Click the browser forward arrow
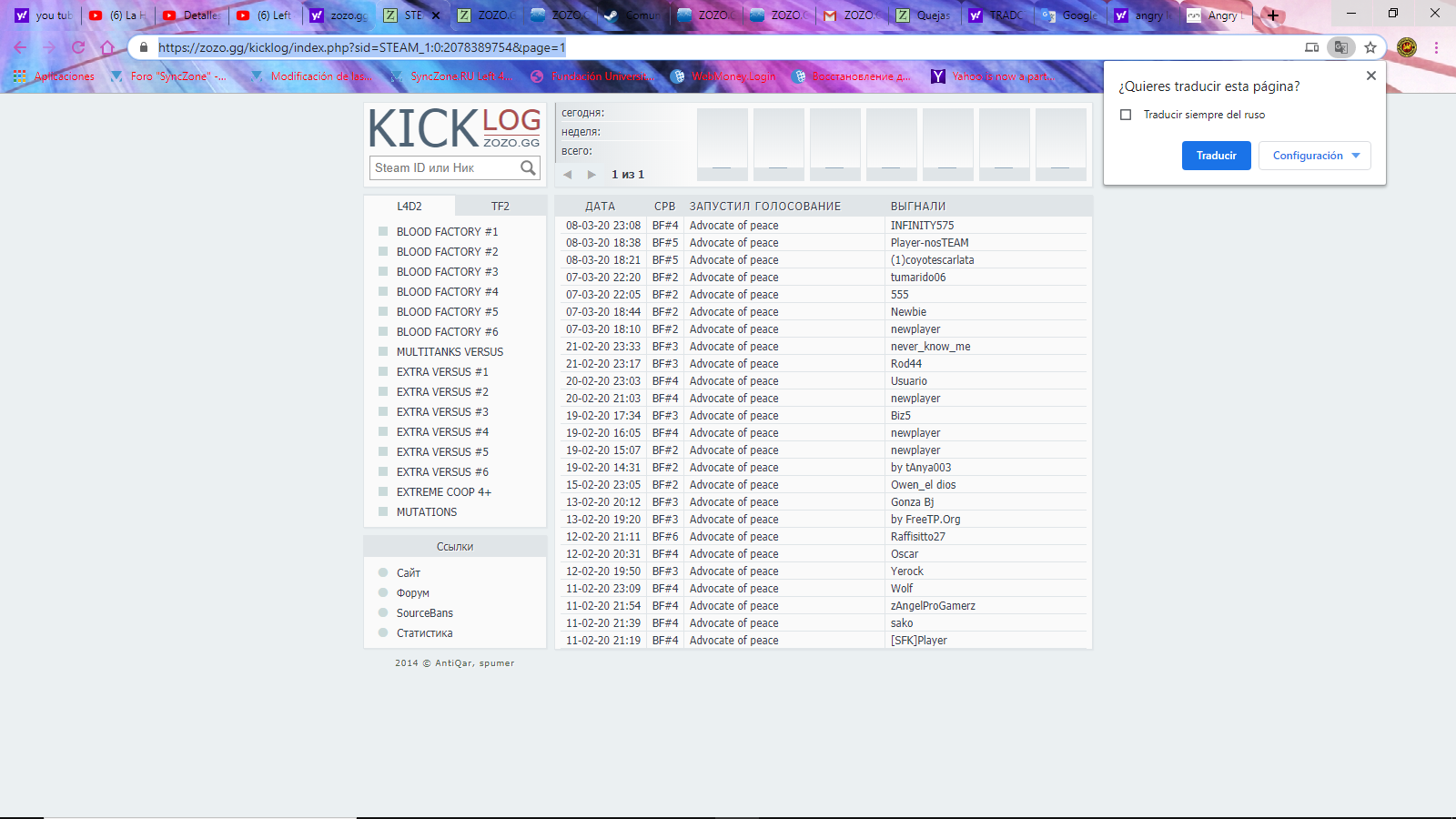 49,47
